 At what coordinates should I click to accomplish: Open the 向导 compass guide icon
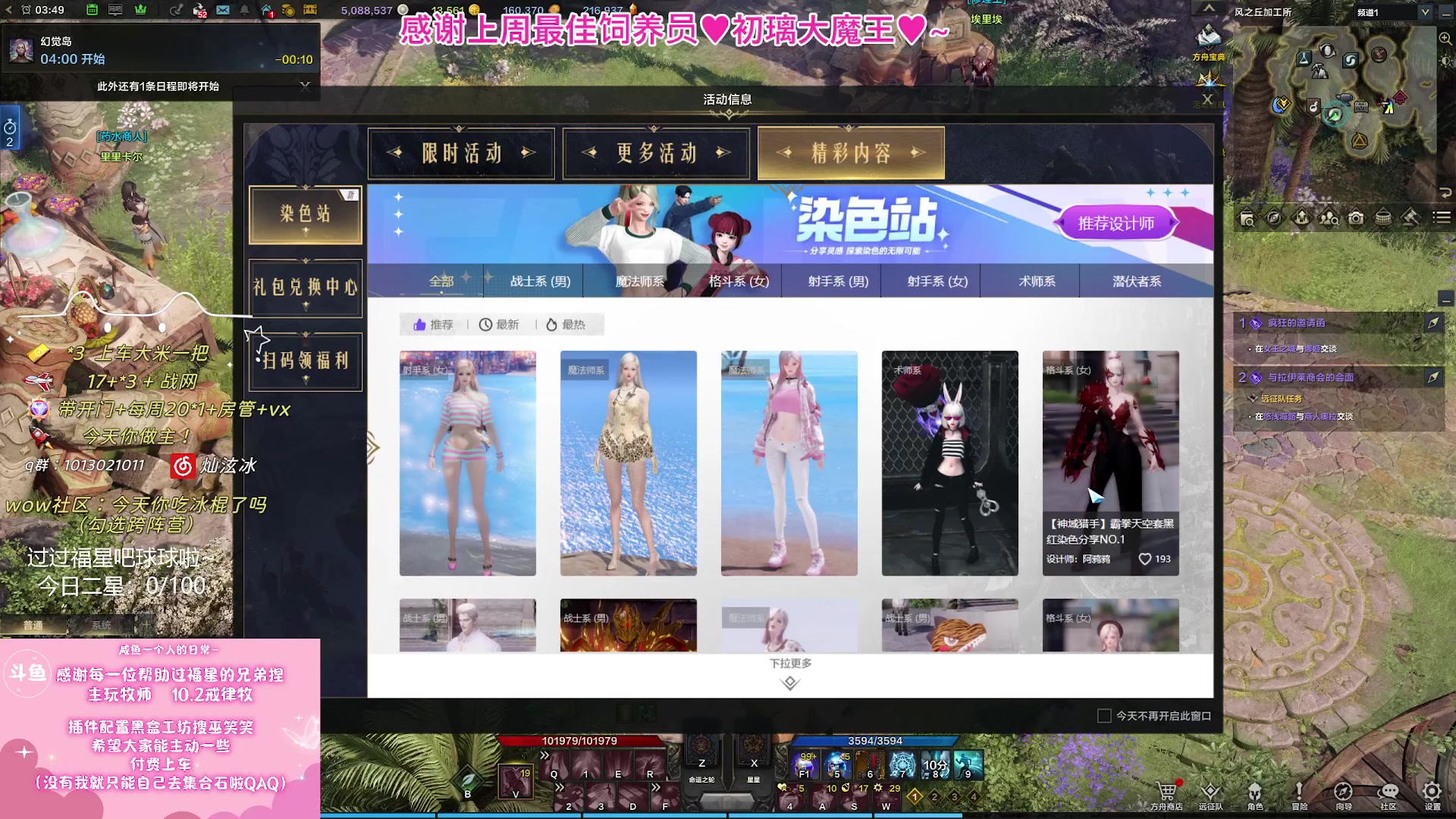(x=1342, y=791)
